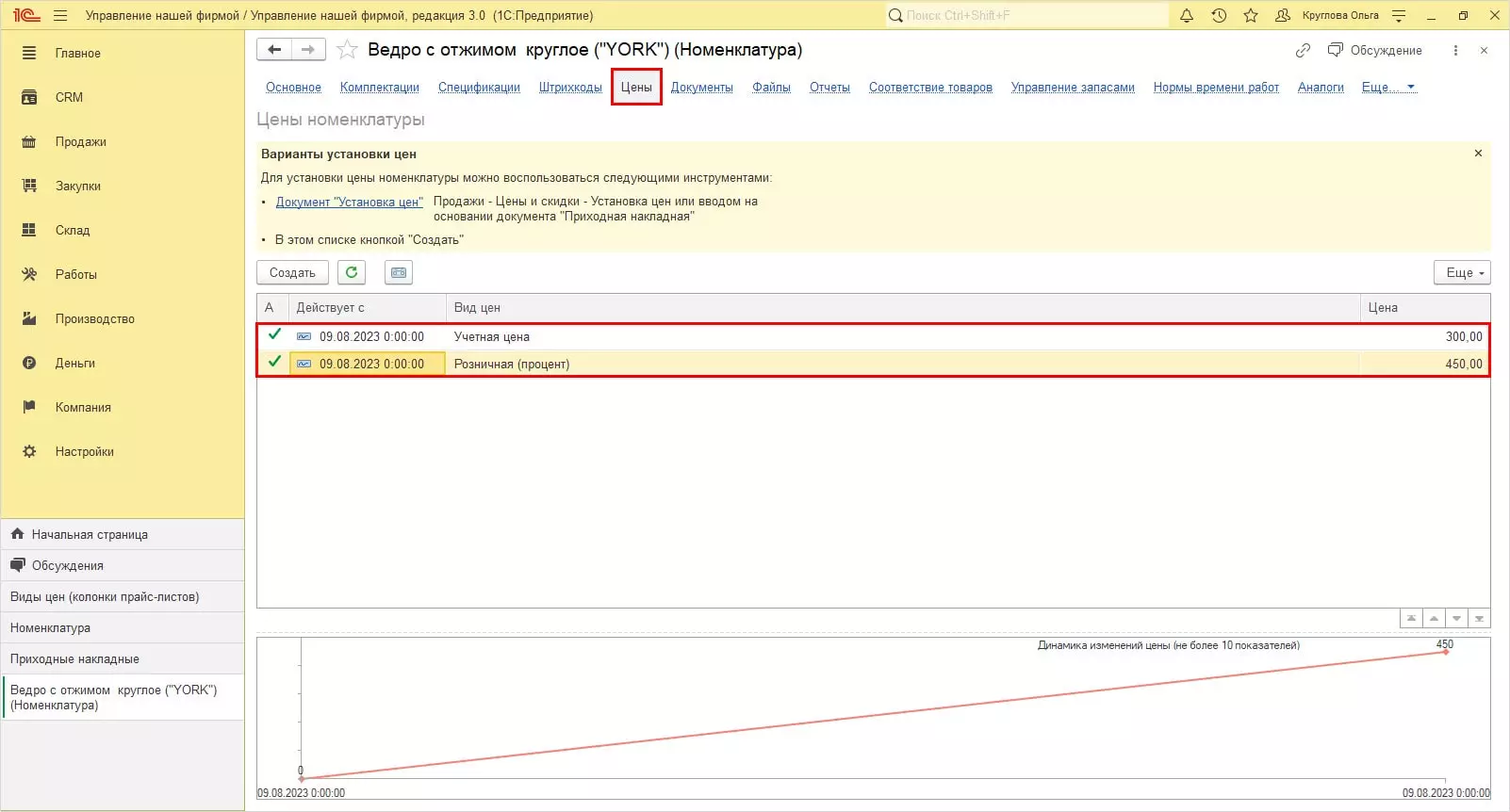Viewport: 1510px width, 812px height.
Task: Open the Файлы tab
Action: tap(771, 88)
